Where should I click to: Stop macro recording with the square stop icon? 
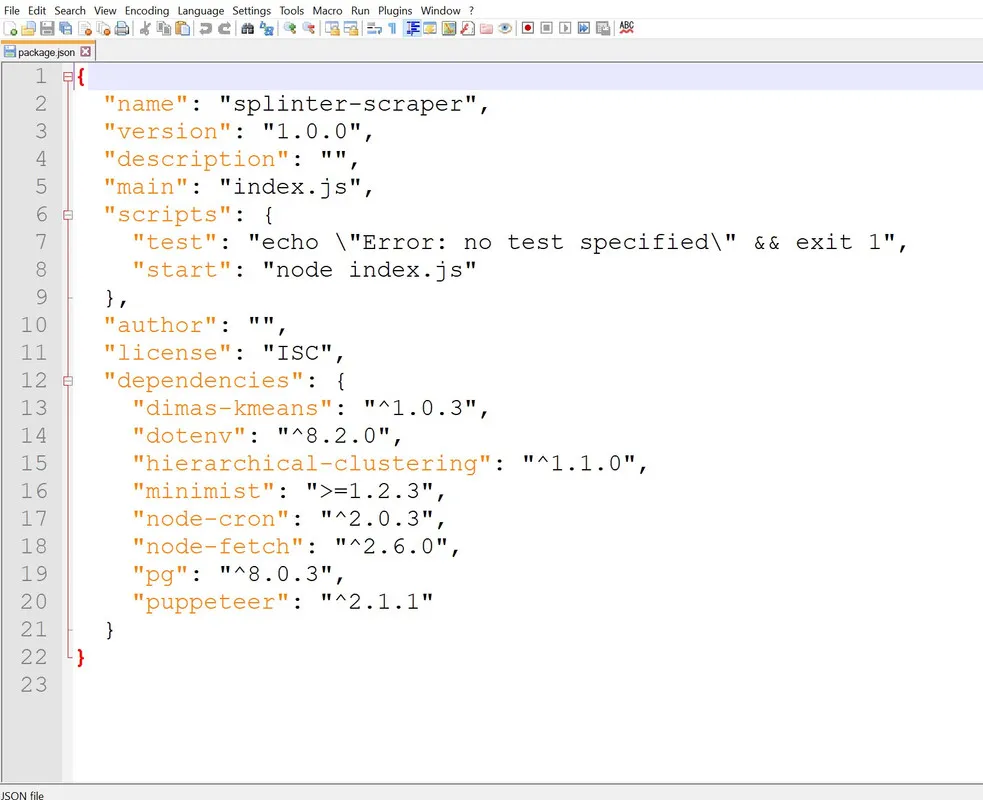click(x=547, y=28)
